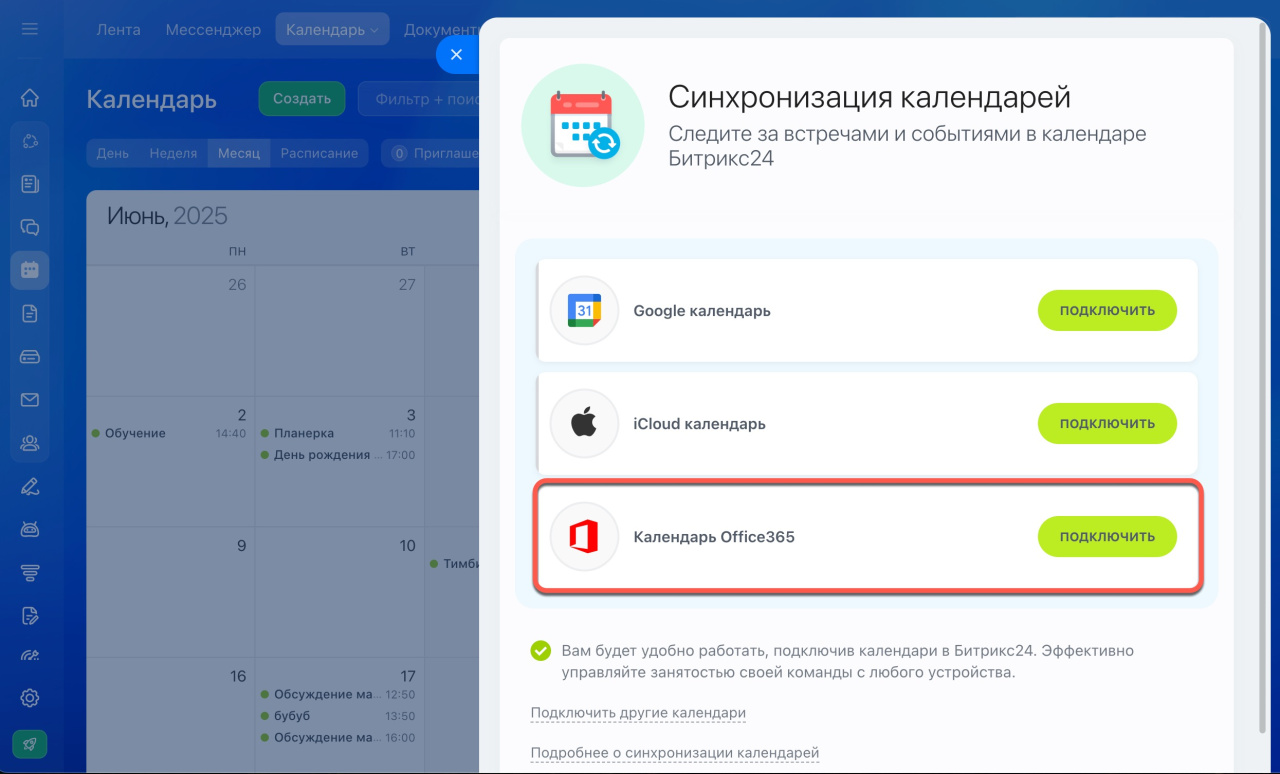Open the document edit icon in the sidebar
1280x774 pixels.
click(x=30, y=615)
